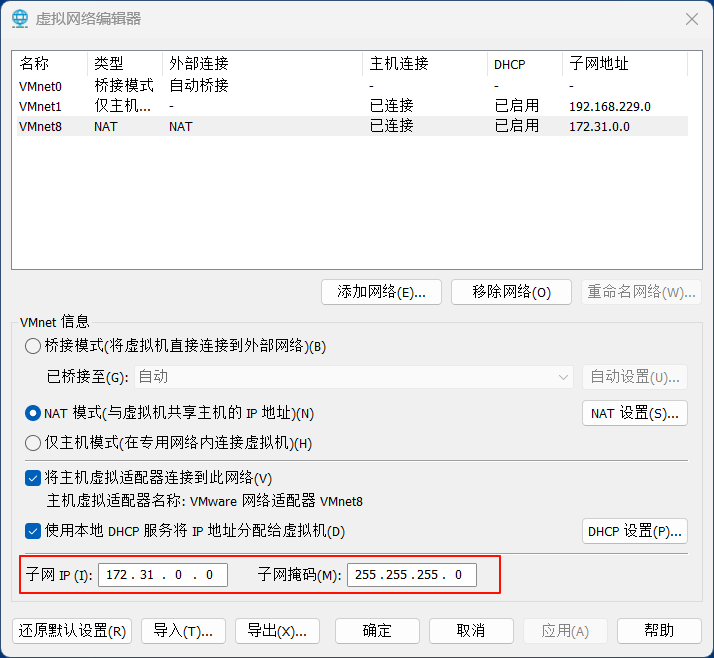Viewport: 714px width, 658px height.
Task: Click the 子网掩码 input field
Action: 412,575
